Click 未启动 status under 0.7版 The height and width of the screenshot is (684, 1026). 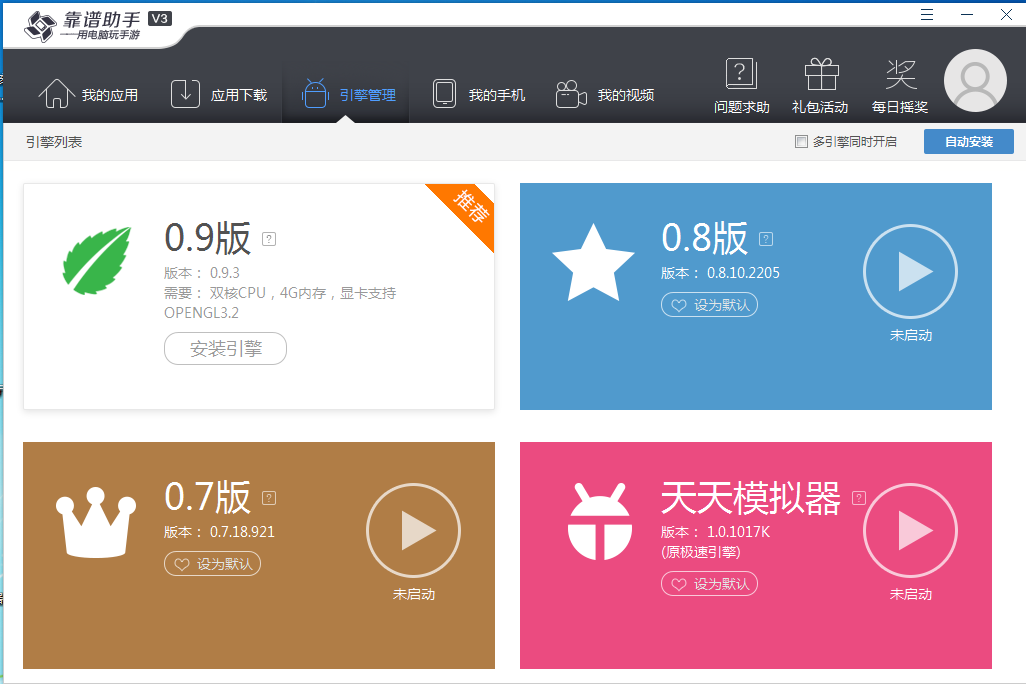[x=414, y=594]
